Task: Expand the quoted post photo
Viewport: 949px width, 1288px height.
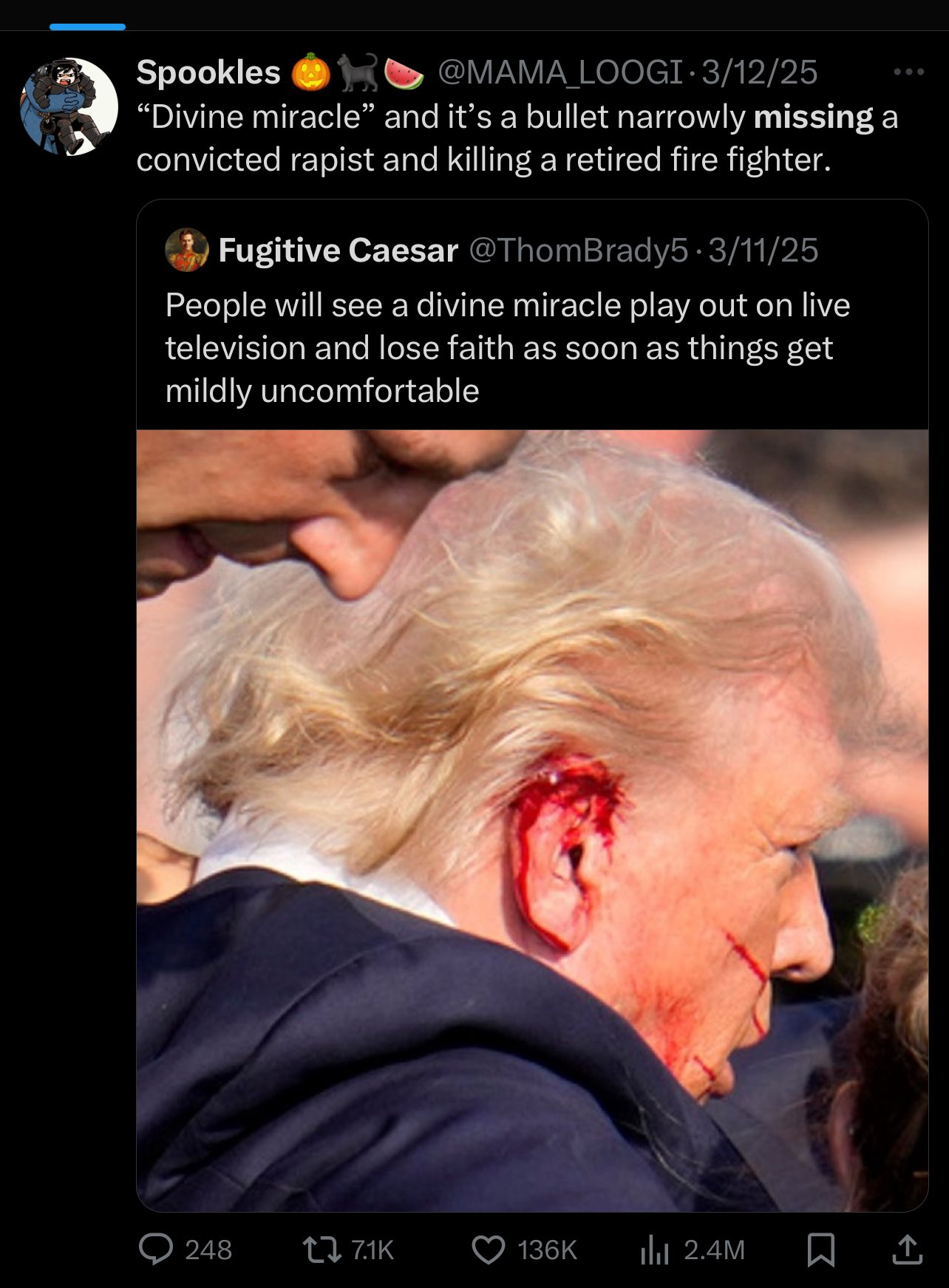Action: tap(532, 820)
